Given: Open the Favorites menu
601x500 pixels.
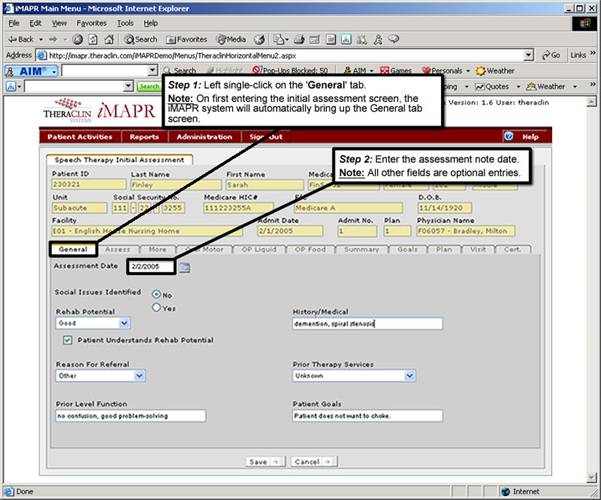Looking at the screenshot, I should [x=92, y=23].
